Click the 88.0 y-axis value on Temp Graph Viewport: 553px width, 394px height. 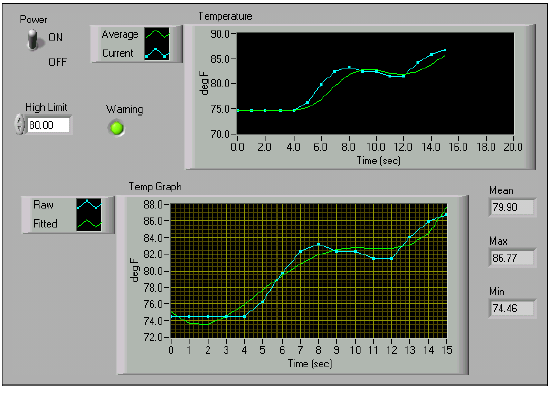152,205
